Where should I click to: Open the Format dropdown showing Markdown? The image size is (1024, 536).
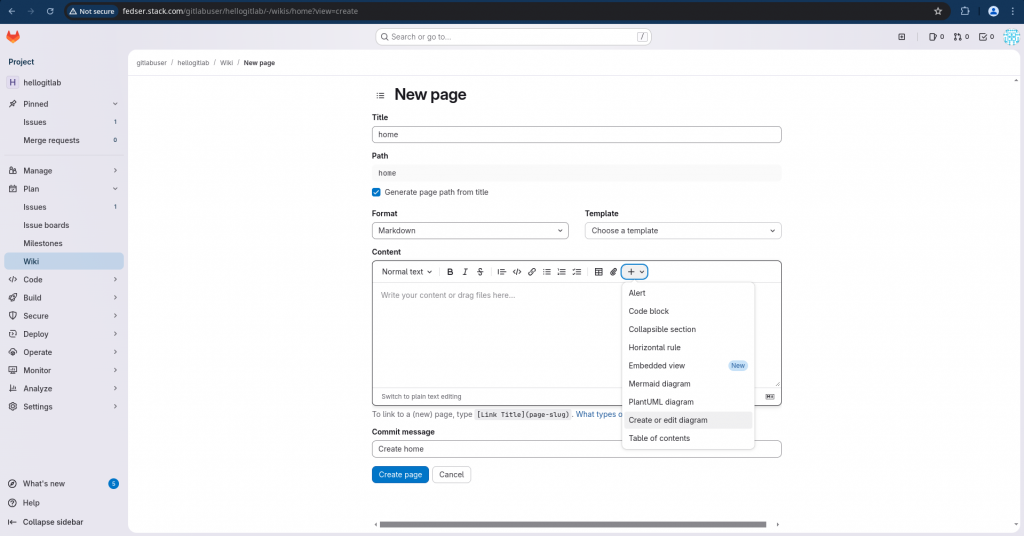(x=470, y=231)
